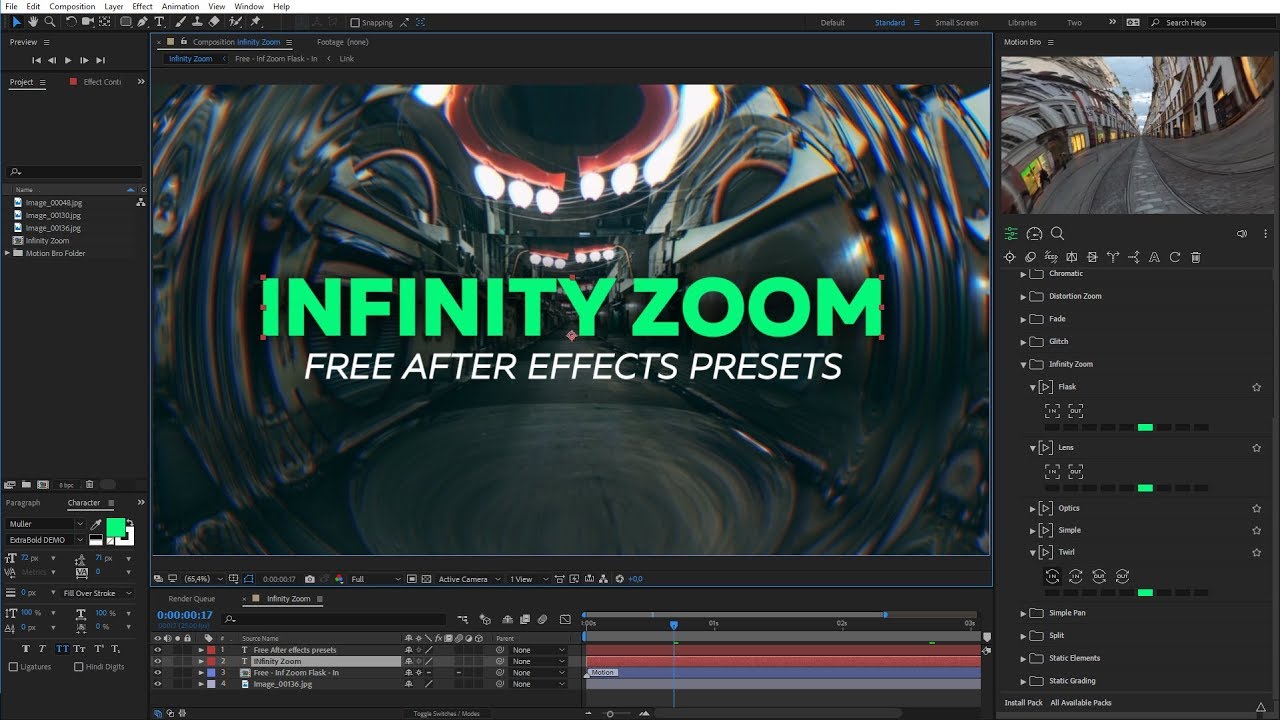1280x720 pixels.
Task: Open the Motion Bro search icon
Action: pos(1057,233)
